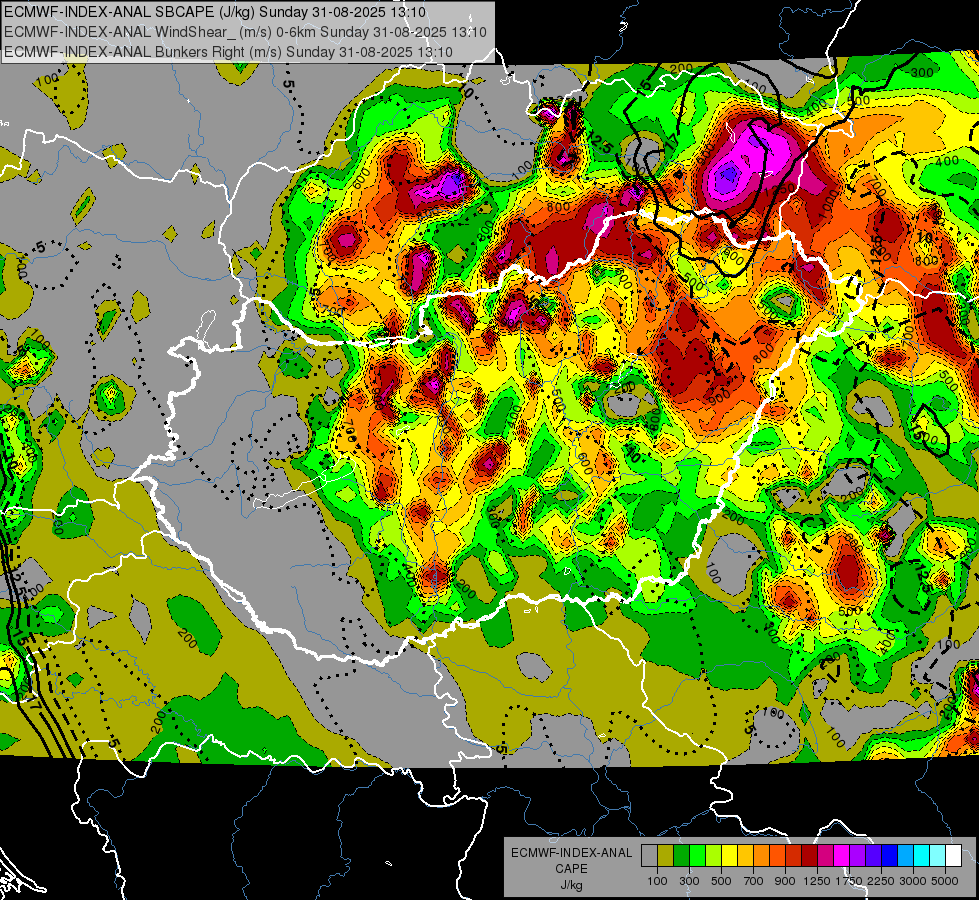Click the J/kg unit text in legend
This screenshot has width=979, height=900.
click(571, 885)
